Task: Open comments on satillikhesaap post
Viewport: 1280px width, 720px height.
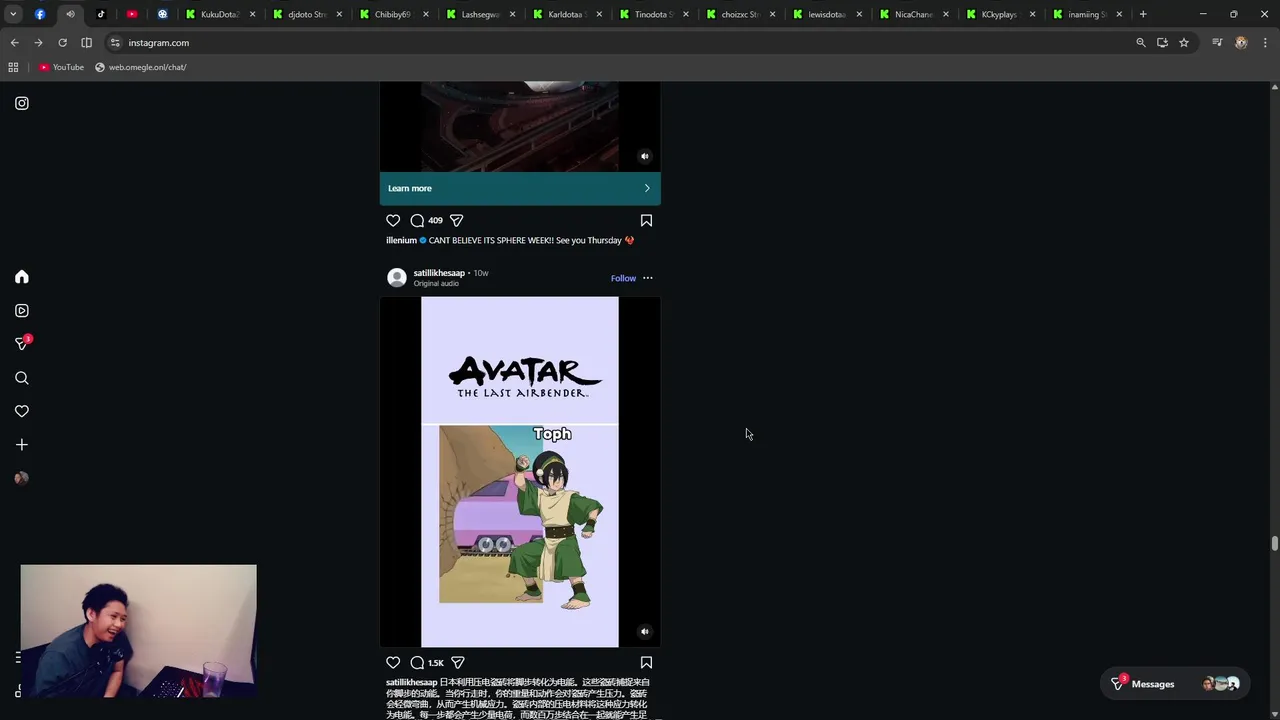Action: click(x=417, y=662)
